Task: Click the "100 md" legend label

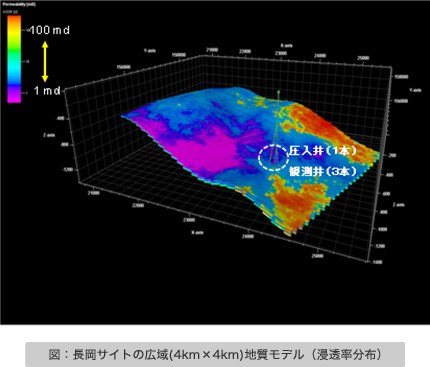Action: click(x=50, y=30)
